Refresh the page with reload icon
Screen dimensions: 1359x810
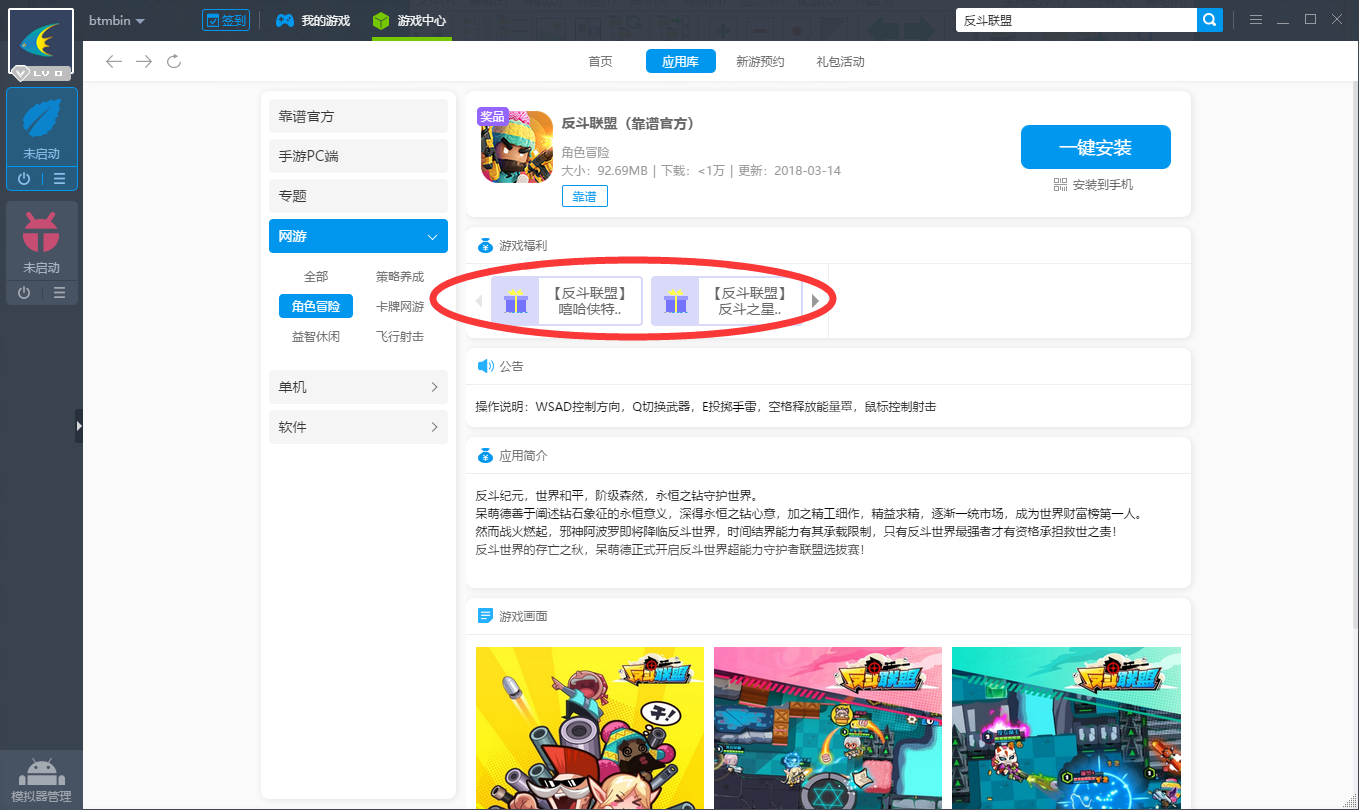(174, 62)
